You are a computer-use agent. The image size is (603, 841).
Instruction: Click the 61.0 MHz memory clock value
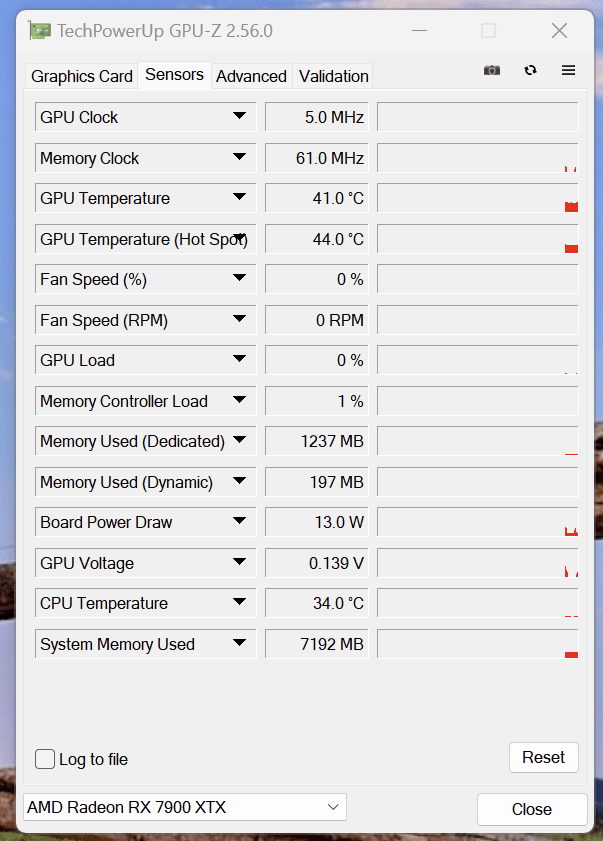coord(317,158)
